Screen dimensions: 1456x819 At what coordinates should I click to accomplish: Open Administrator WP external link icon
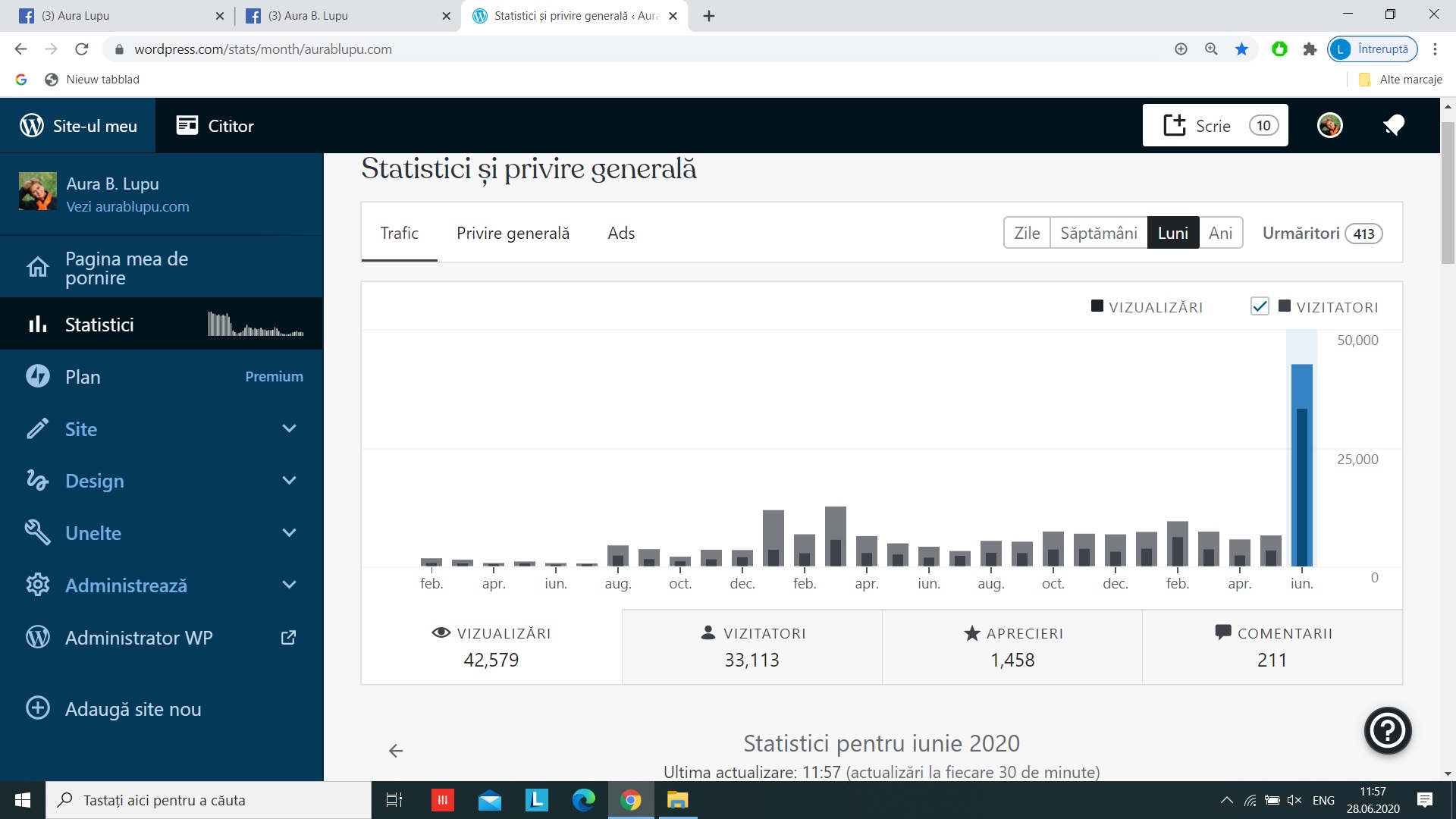pyautogui.click(x=288, y=638)
